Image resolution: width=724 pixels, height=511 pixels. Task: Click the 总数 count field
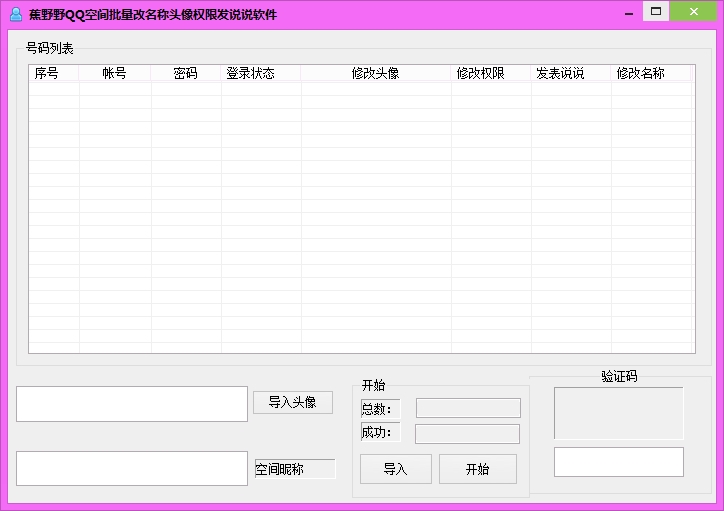[468, 408]
